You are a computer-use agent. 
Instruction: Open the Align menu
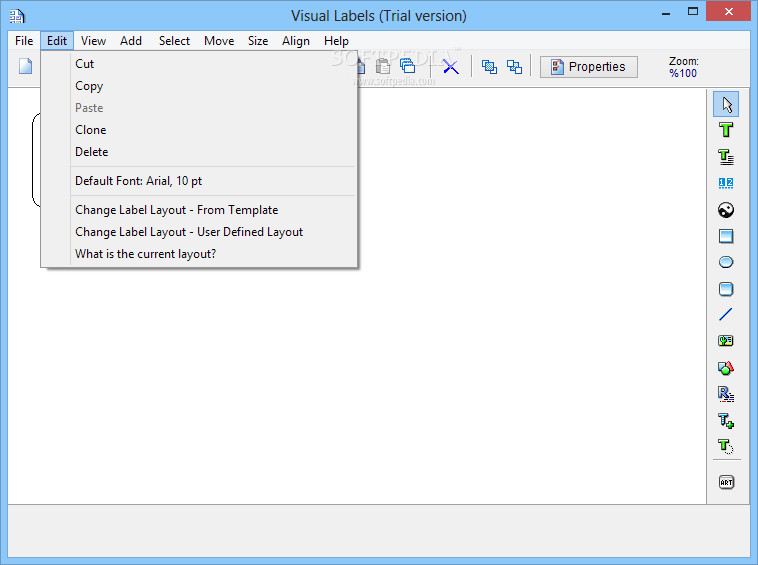pos(296,41)
